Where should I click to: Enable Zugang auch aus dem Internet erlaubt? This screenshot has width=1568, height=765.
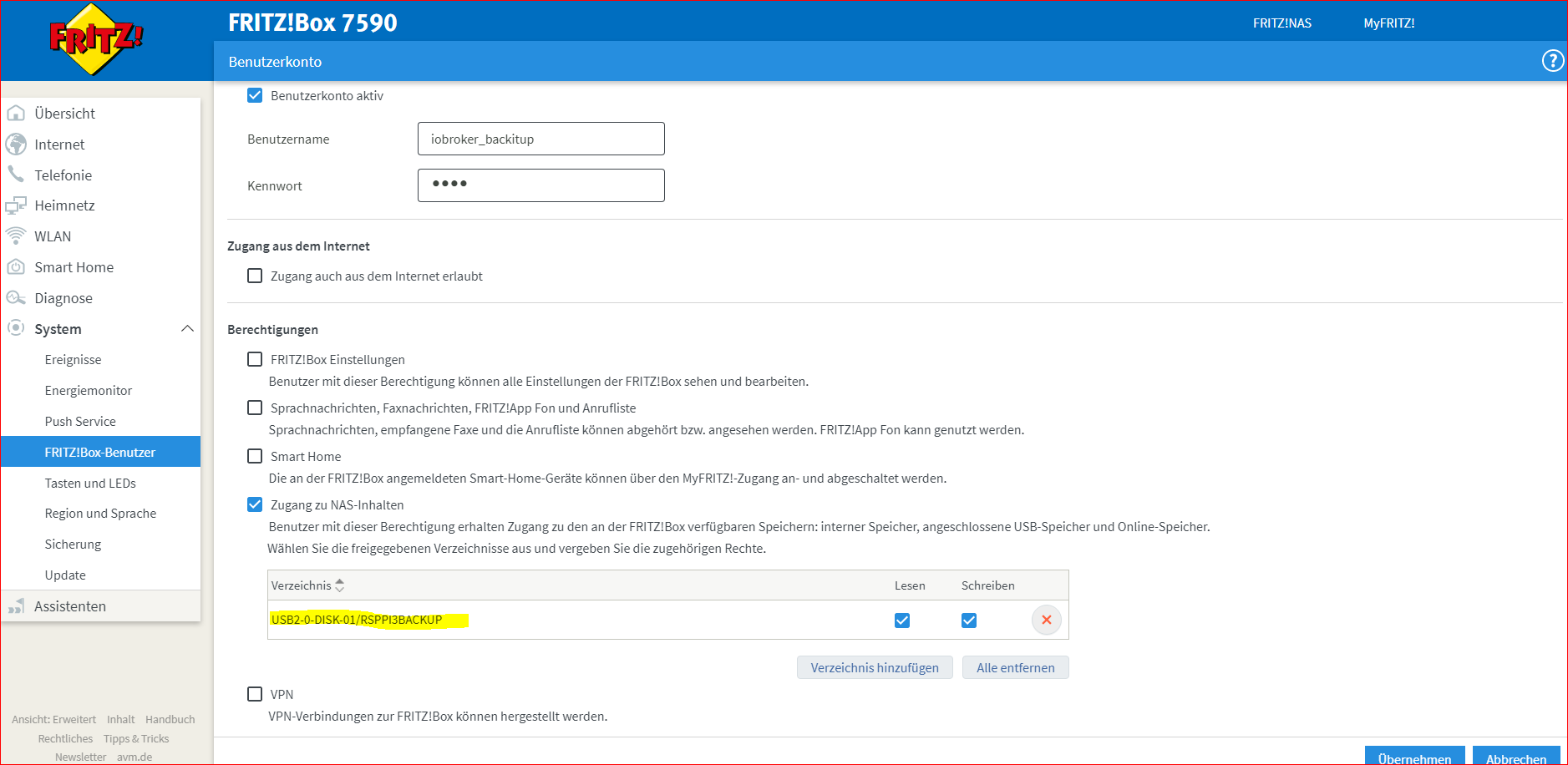click(x=255, y=276)
